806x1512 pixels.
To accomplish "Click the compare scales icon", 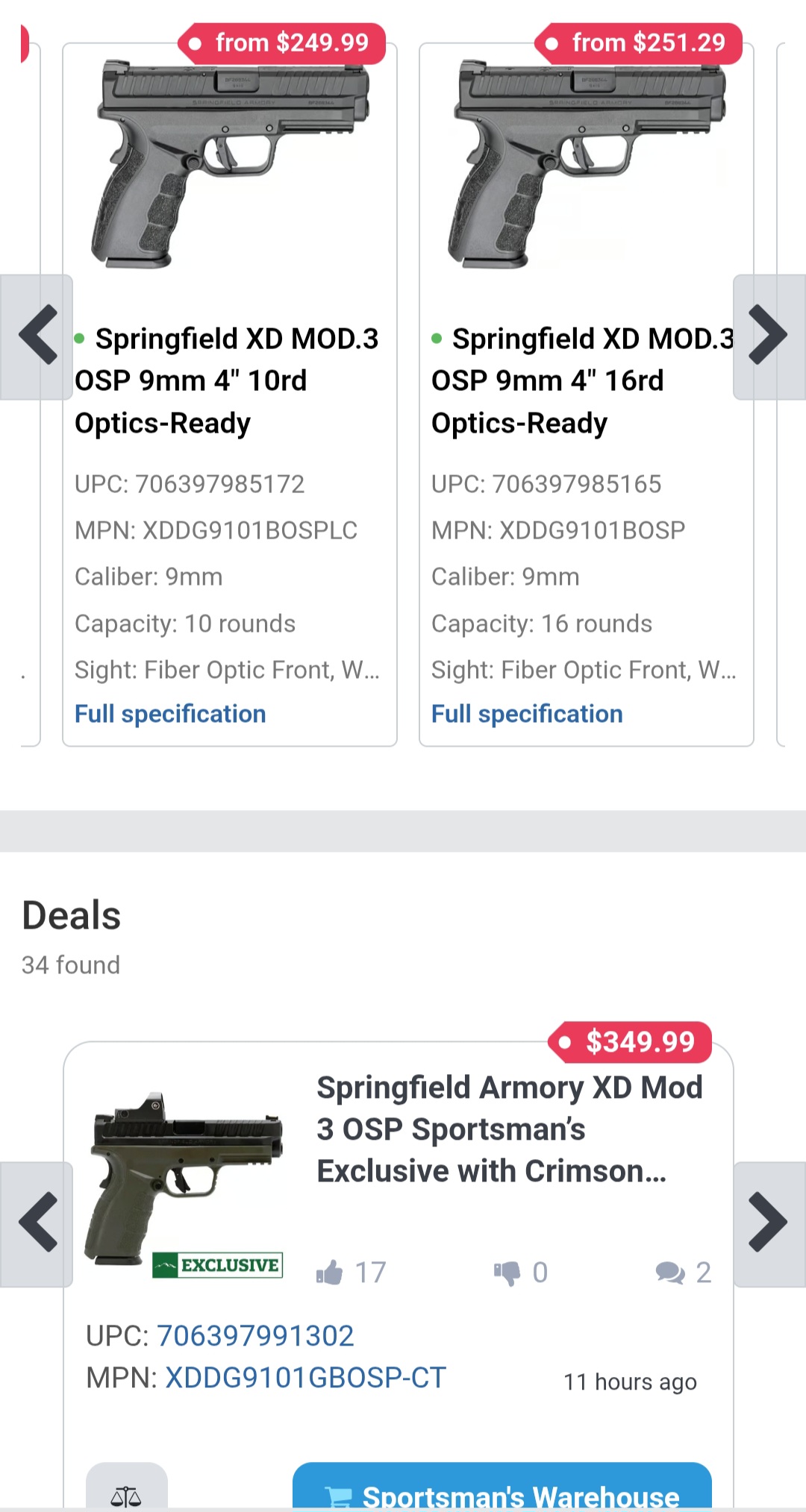I will click(126, 1493).
